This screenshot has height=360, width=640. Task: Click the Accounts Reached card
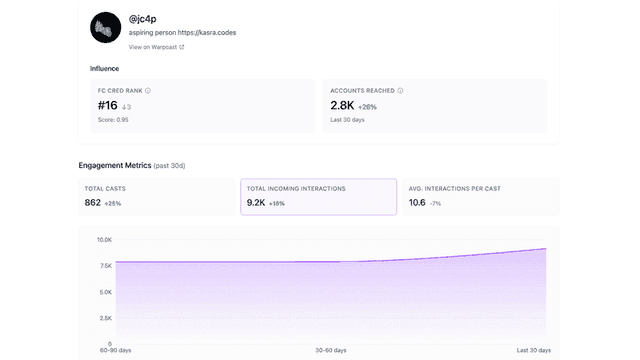(x=435, y=106)
